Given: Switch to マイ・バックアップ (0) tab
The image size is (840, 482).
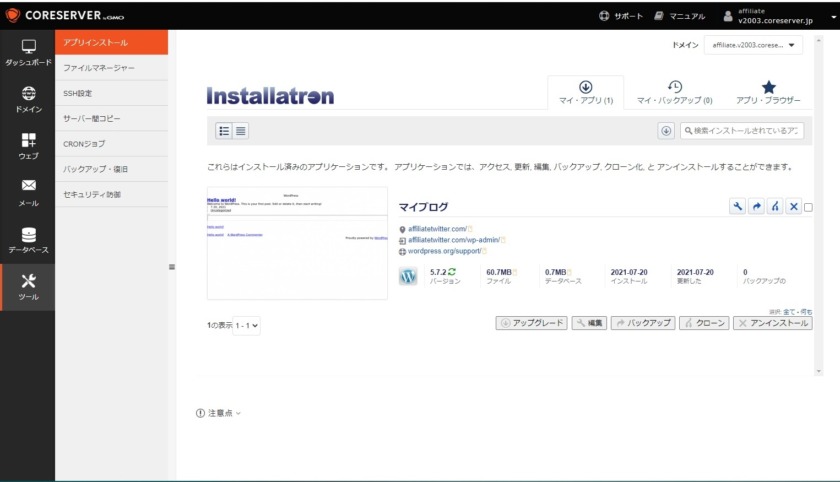Looking at the screenshot, I should click(674, 93).
